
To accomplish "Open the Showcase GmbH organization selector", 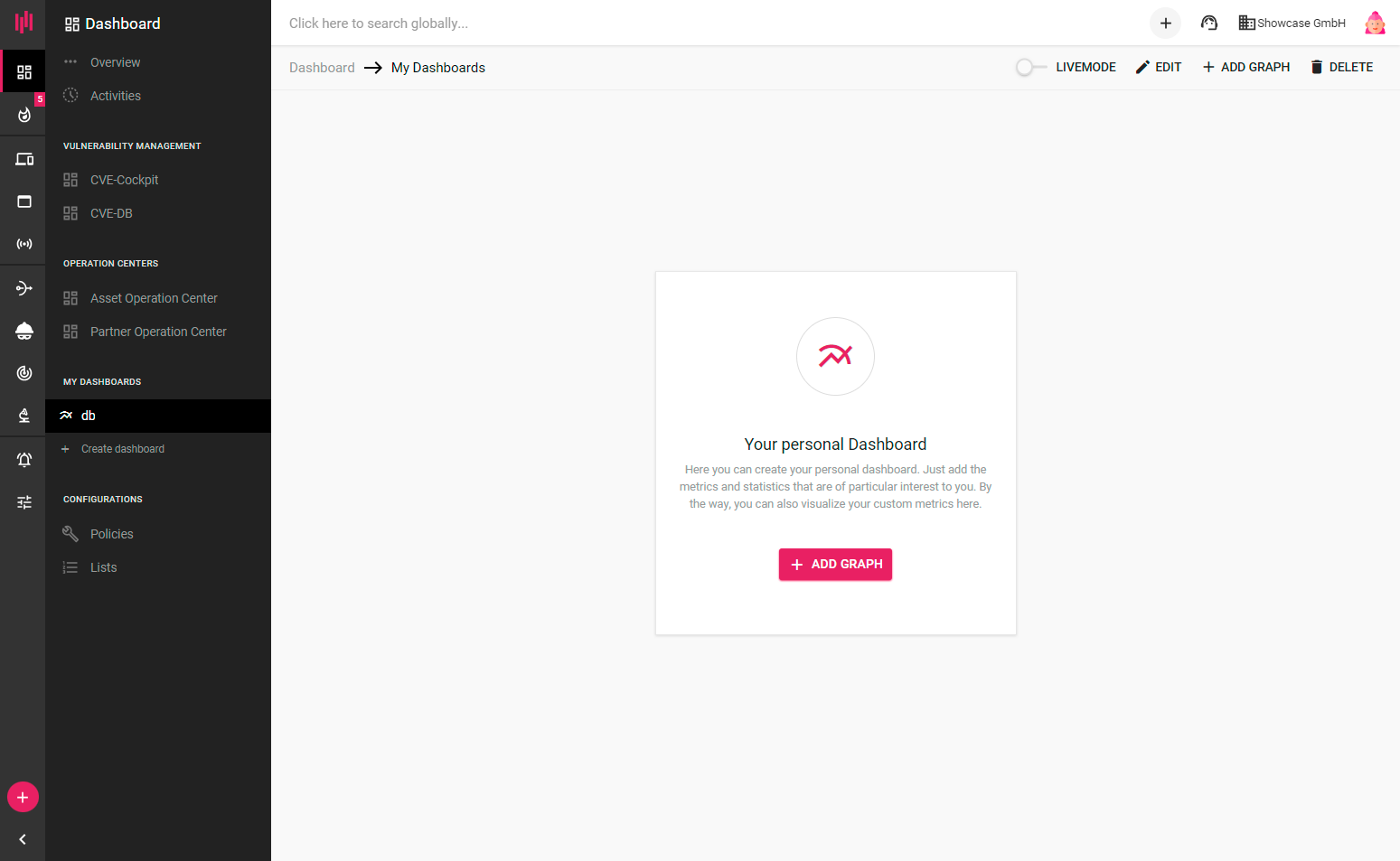I will 1292,23.
